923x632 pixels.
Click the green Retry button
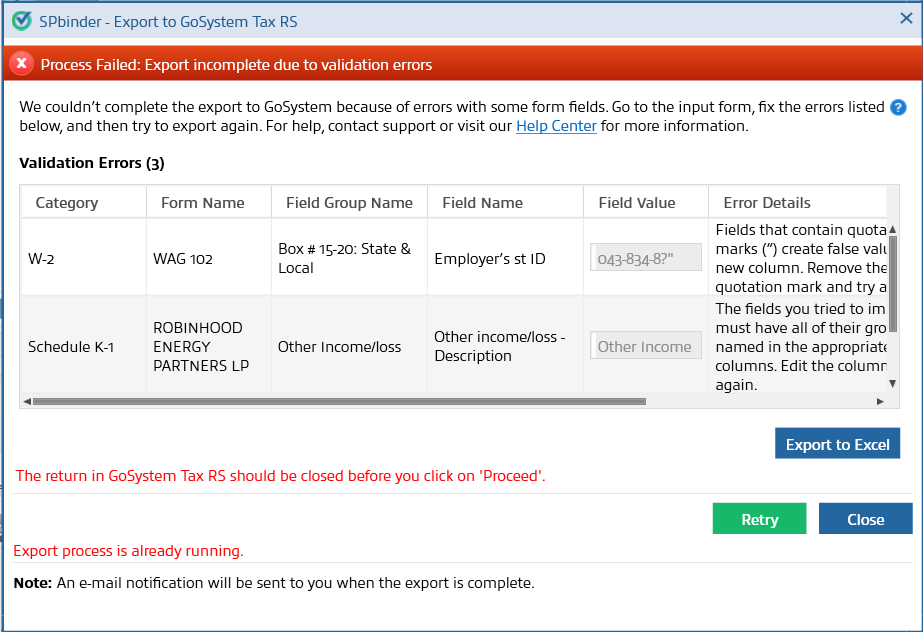pyautogui.click(x=759, y=518)
